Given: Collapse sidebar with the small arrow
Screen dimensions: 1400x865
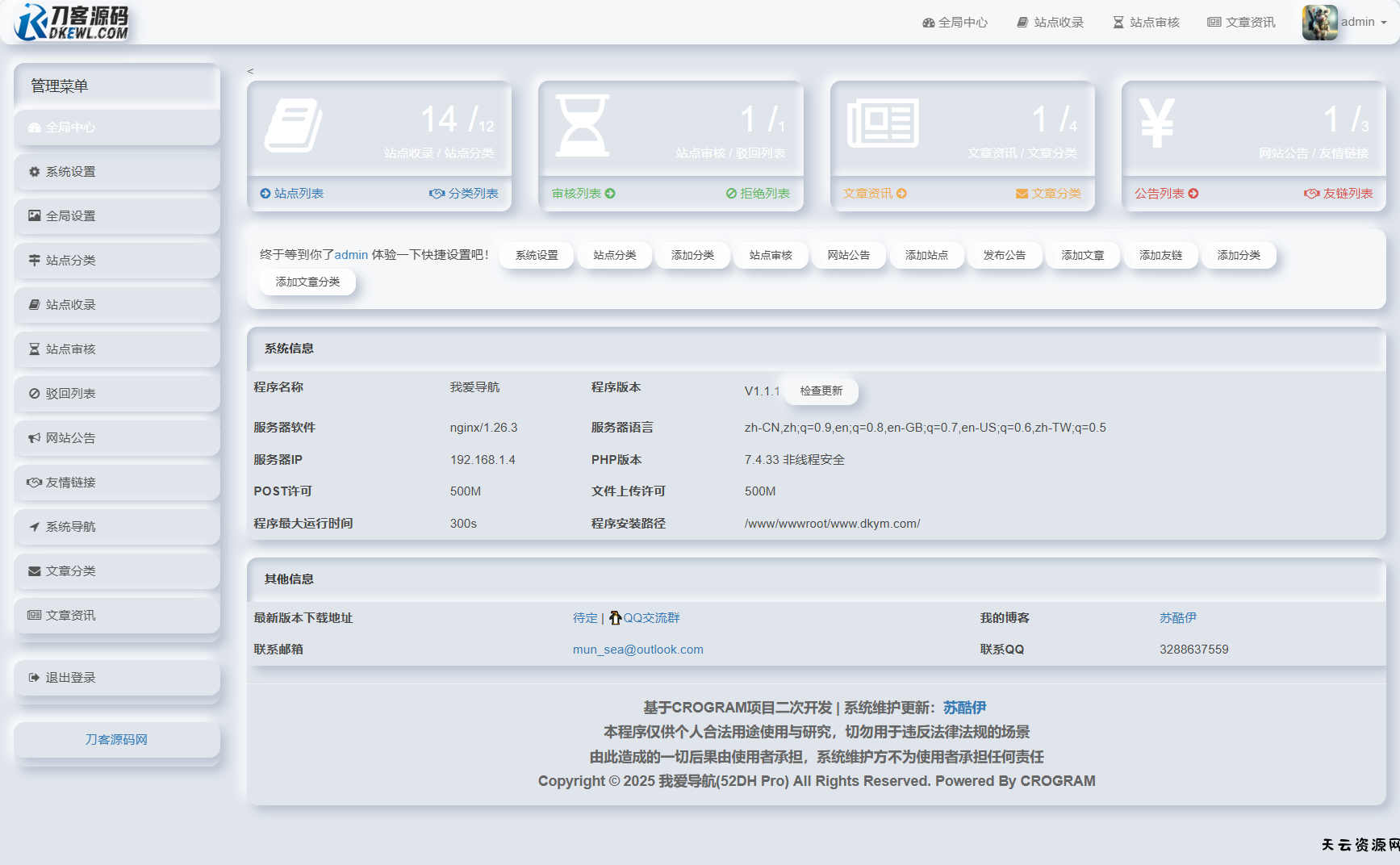Looking at the screenshot, I should pyautogui.click(x=250, y=71).
